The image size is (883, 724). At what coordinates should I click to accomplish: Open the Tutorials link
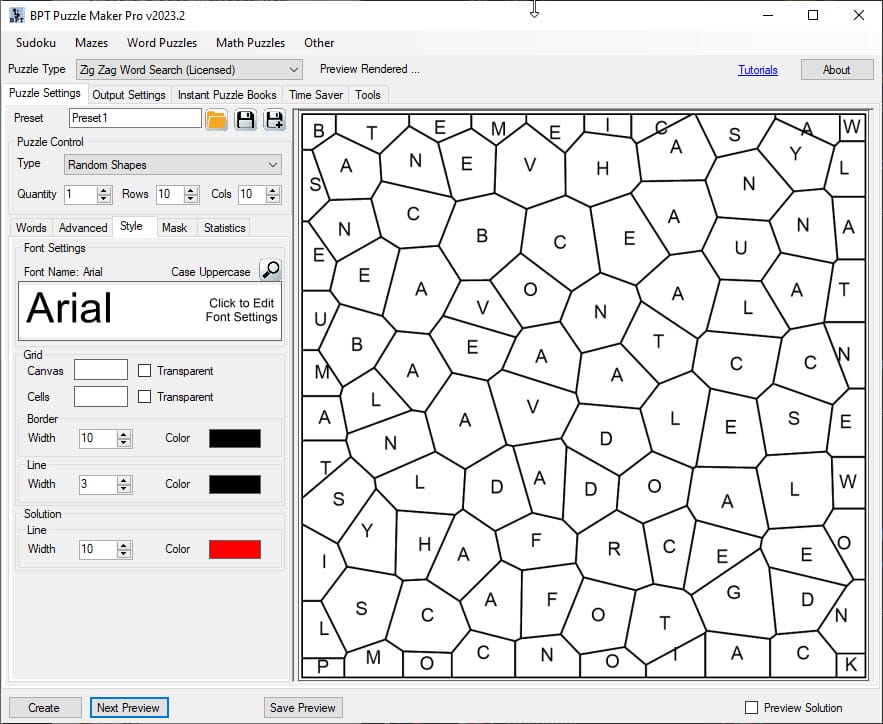[x=758, y=70]
